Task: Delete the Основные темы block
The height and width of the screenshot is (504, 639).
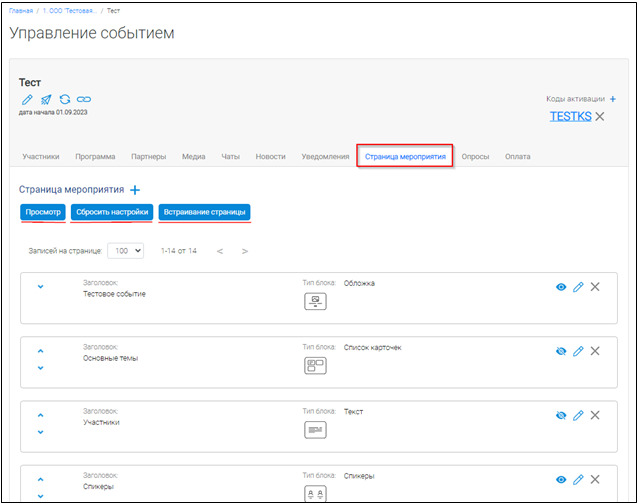Action: coord(595,351)
